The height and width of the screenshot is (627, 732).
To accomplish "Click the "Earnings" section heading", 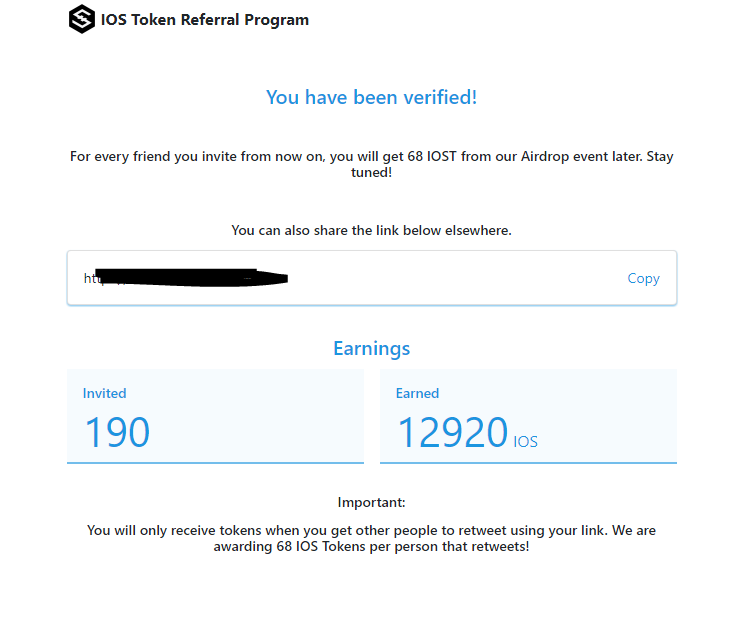I will point(371,348).
